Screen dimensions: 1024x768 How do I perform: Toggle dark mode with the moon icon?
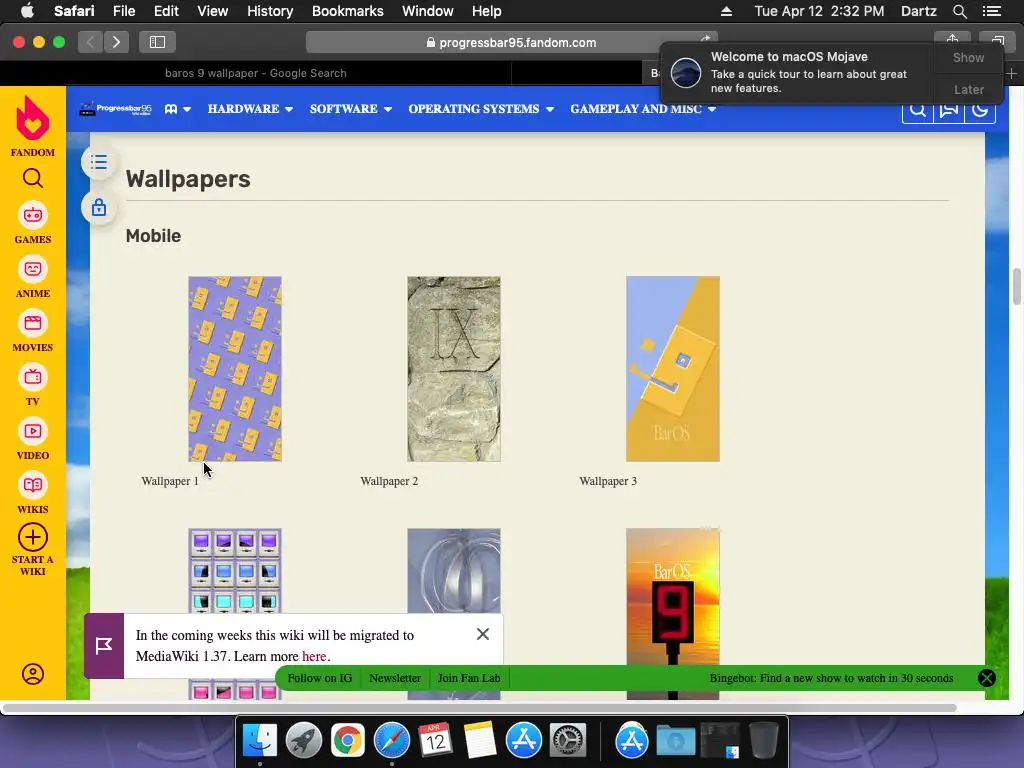click(980, 110)
